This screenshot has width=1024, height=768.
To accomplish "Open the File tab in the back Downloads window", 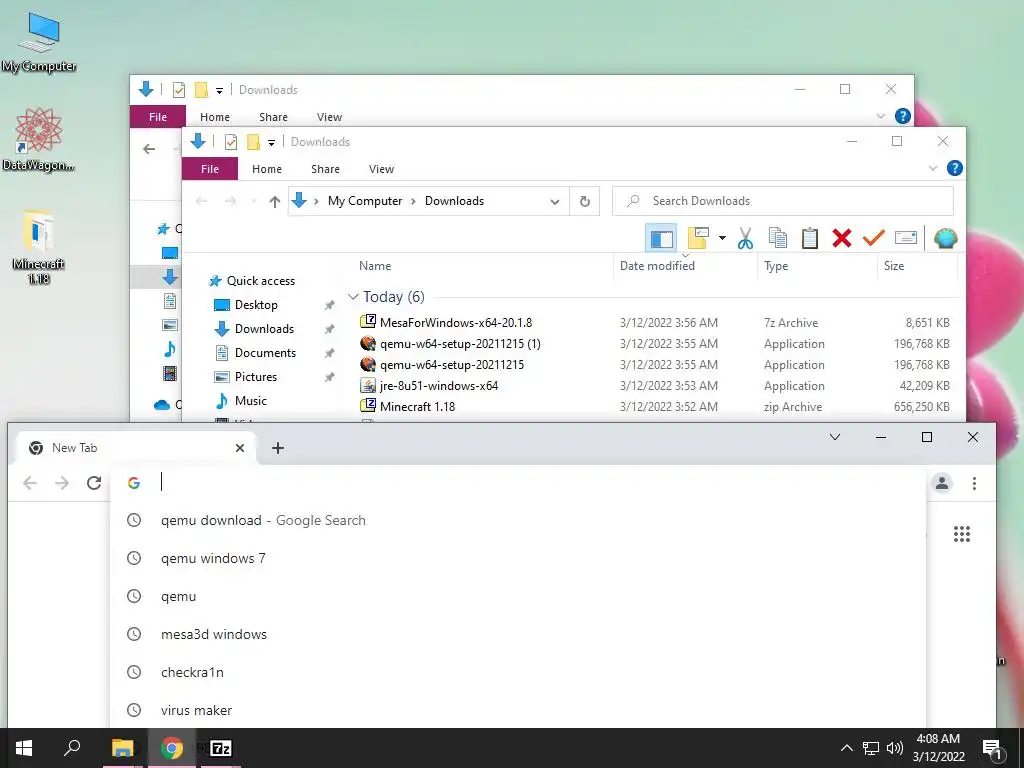I will click(x=157, y=116).
